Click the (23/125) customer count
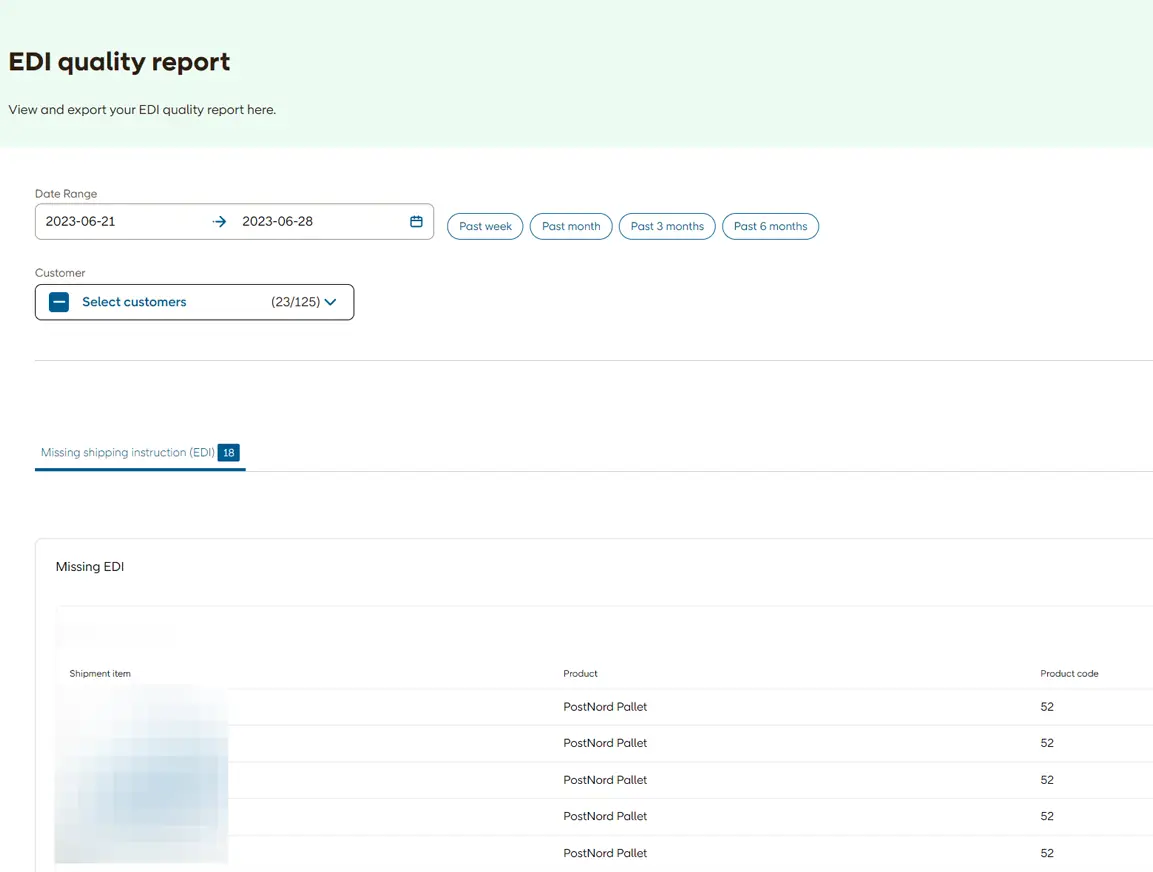The height and width of the screenshot is (872, 1153). point(295,302)
